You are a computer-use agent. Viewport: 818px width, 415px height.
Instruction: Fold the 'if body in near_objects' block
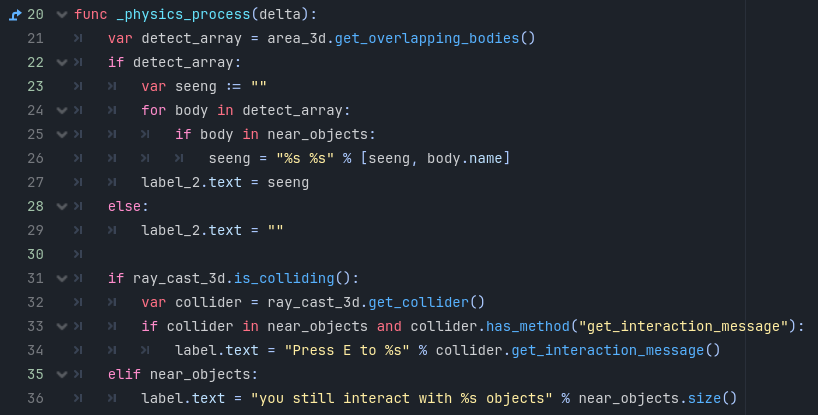click(62, 134)
